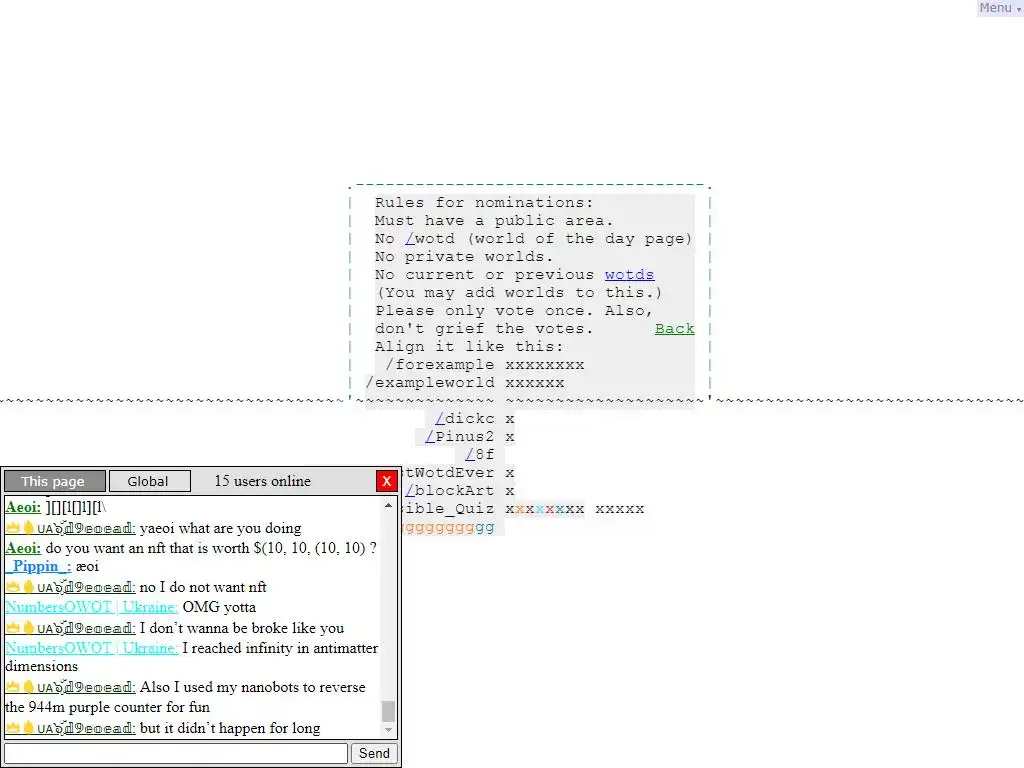This screenshot has height=768, width=1024.
Task: Click the green Back link
Action: (x=675, y=328)
